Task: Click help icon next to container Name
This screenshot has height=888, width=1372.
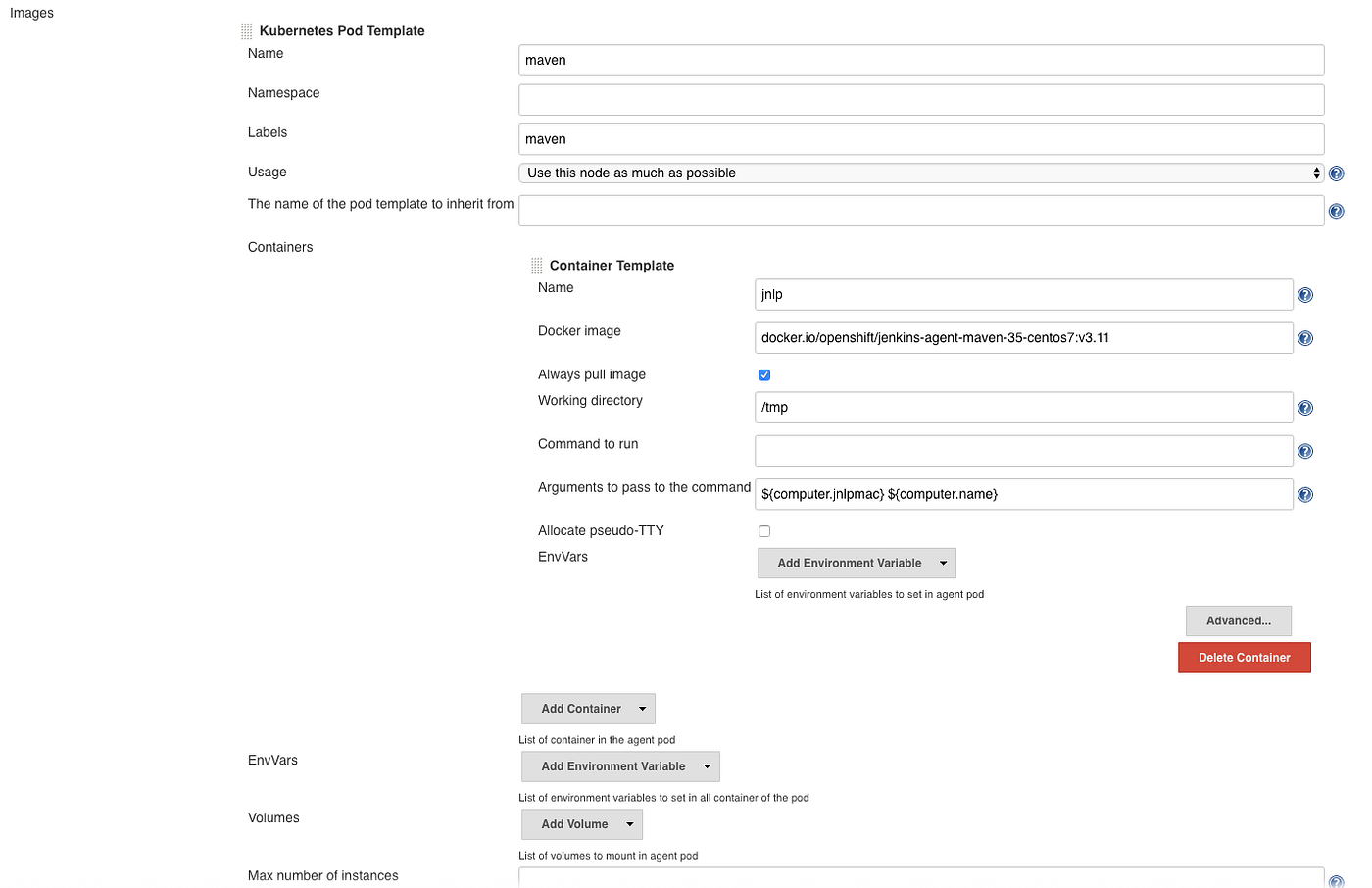Action: coord(1304,294)
